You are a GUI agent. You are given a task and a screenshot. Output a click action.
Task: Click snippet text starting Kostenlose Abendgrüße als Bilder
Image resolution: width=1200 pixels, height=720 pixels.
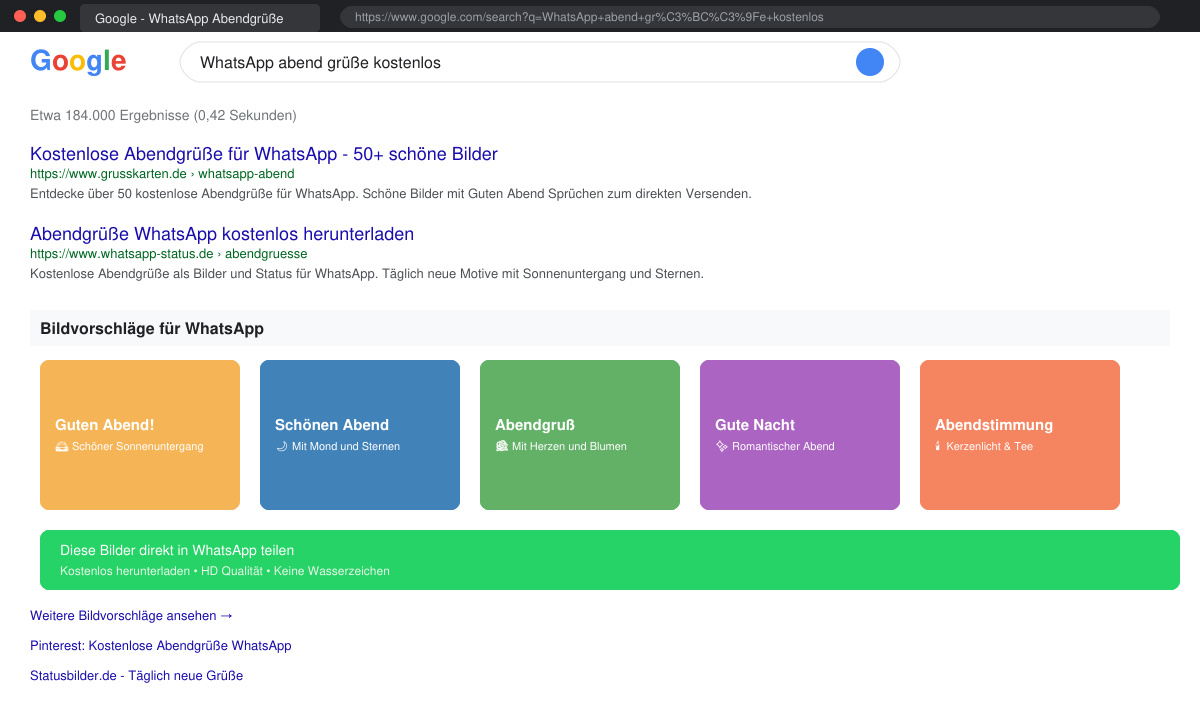(367, 273)
